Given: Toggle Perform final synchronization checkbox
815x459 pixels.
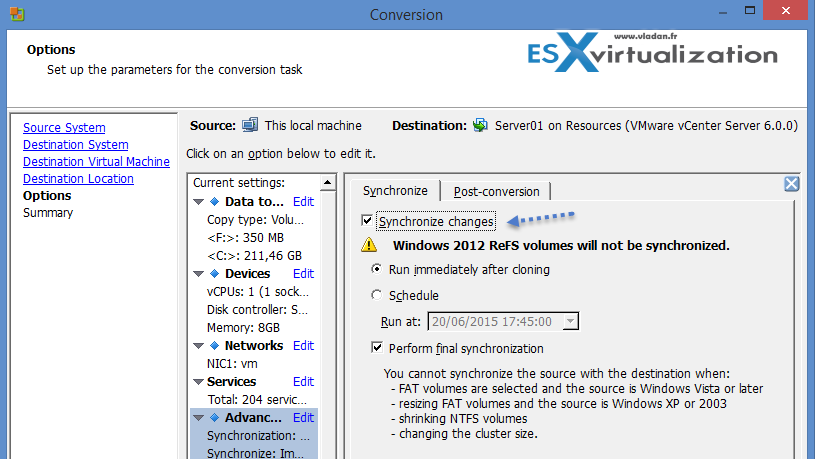Looking at the screenshot, I should tap(377, 347).
